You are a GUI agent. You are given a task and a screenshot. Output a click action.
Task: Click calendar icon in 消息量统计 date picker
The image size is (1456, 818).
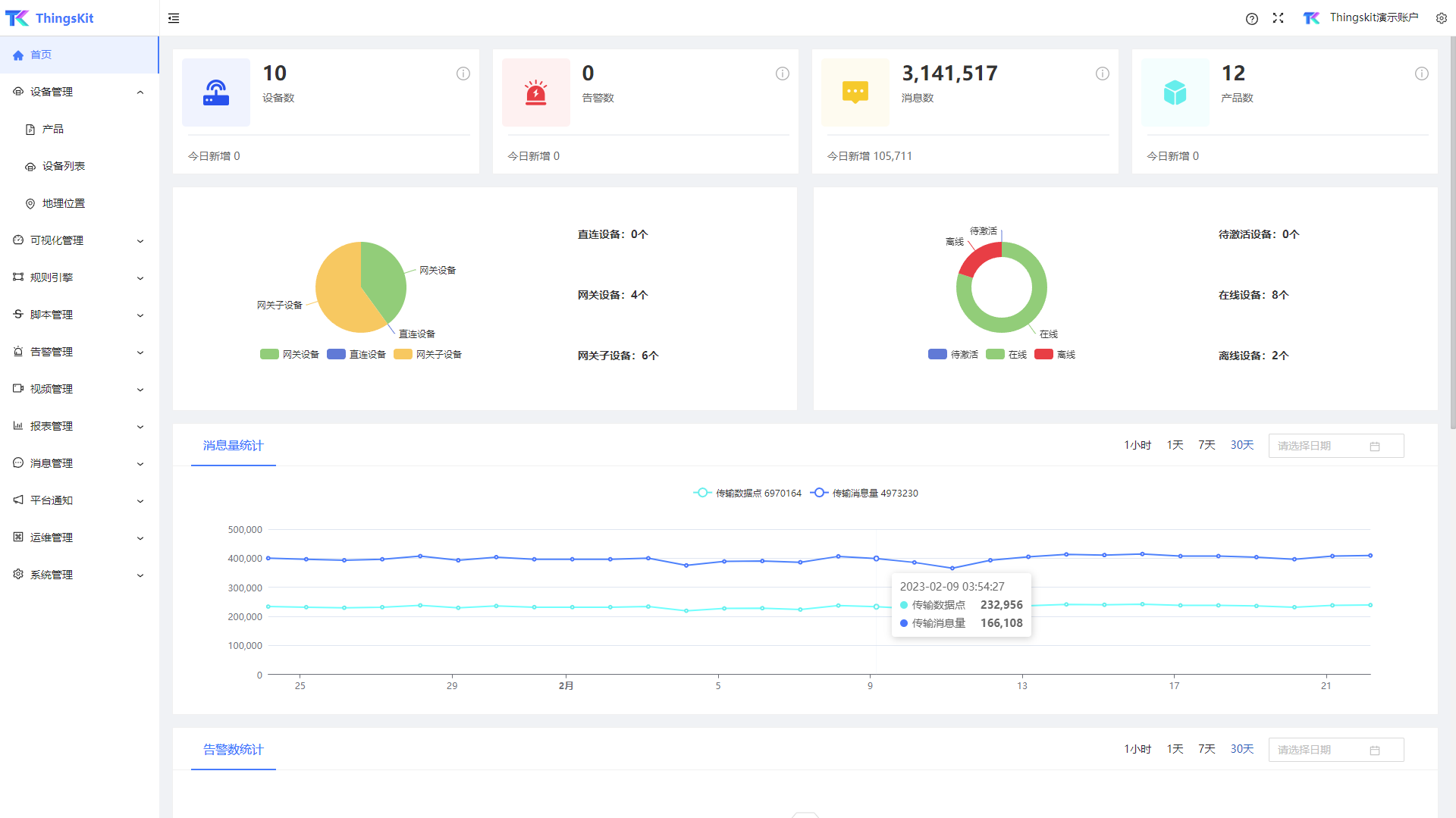tap(1375, 447)
